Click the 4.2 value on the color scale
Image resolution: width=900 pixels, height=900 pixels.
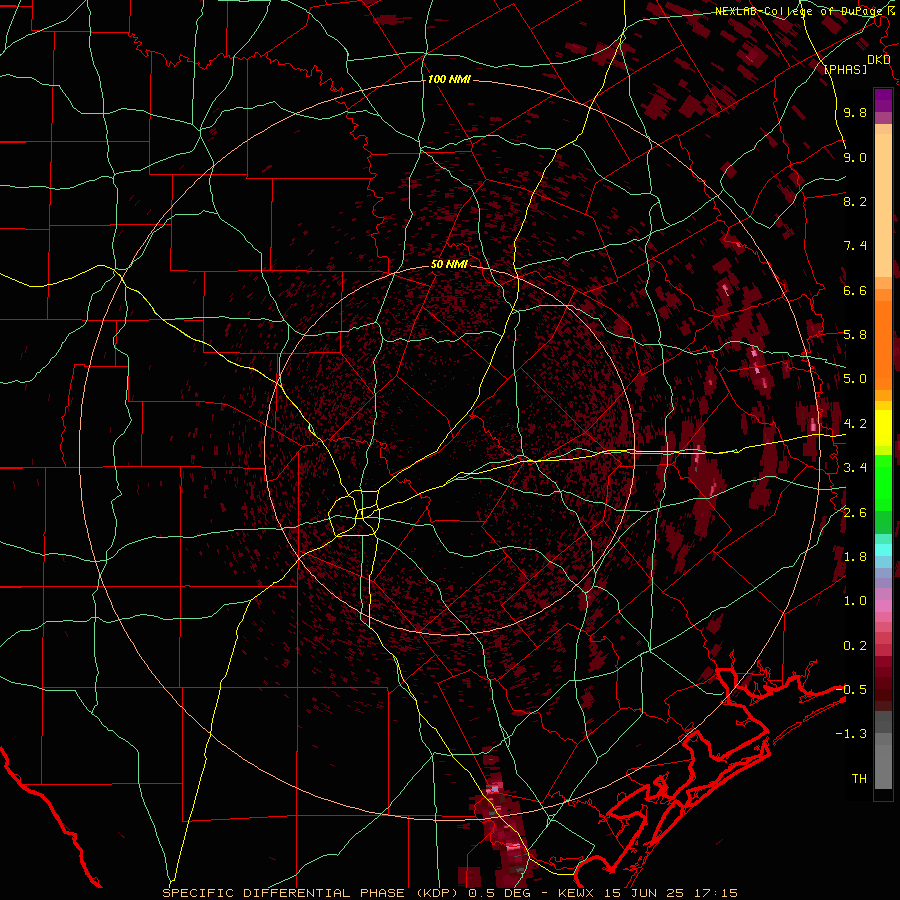pyautogui.click(x=855, y=424)
